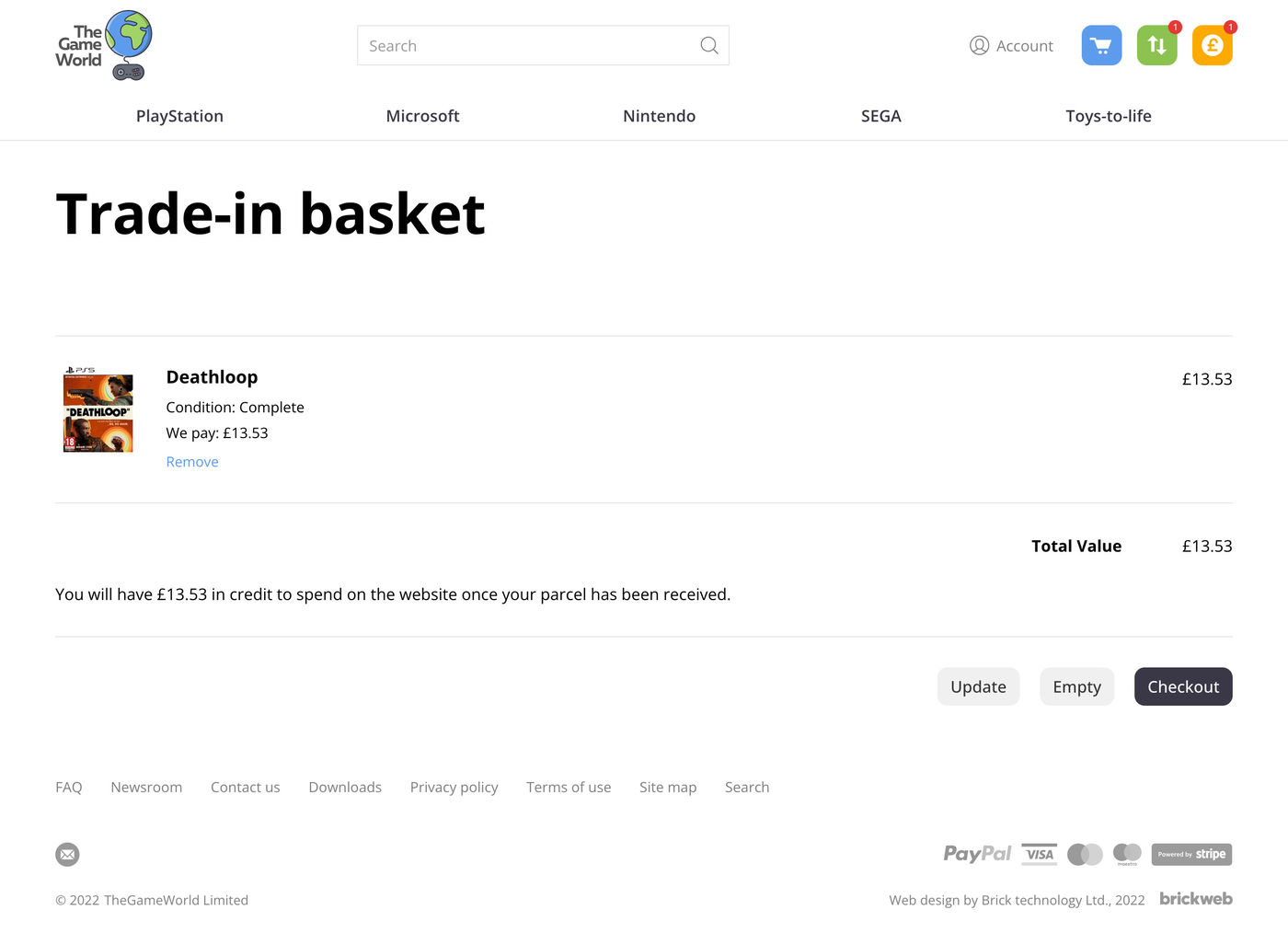Click inside the Search input field

tap(515, 45)
